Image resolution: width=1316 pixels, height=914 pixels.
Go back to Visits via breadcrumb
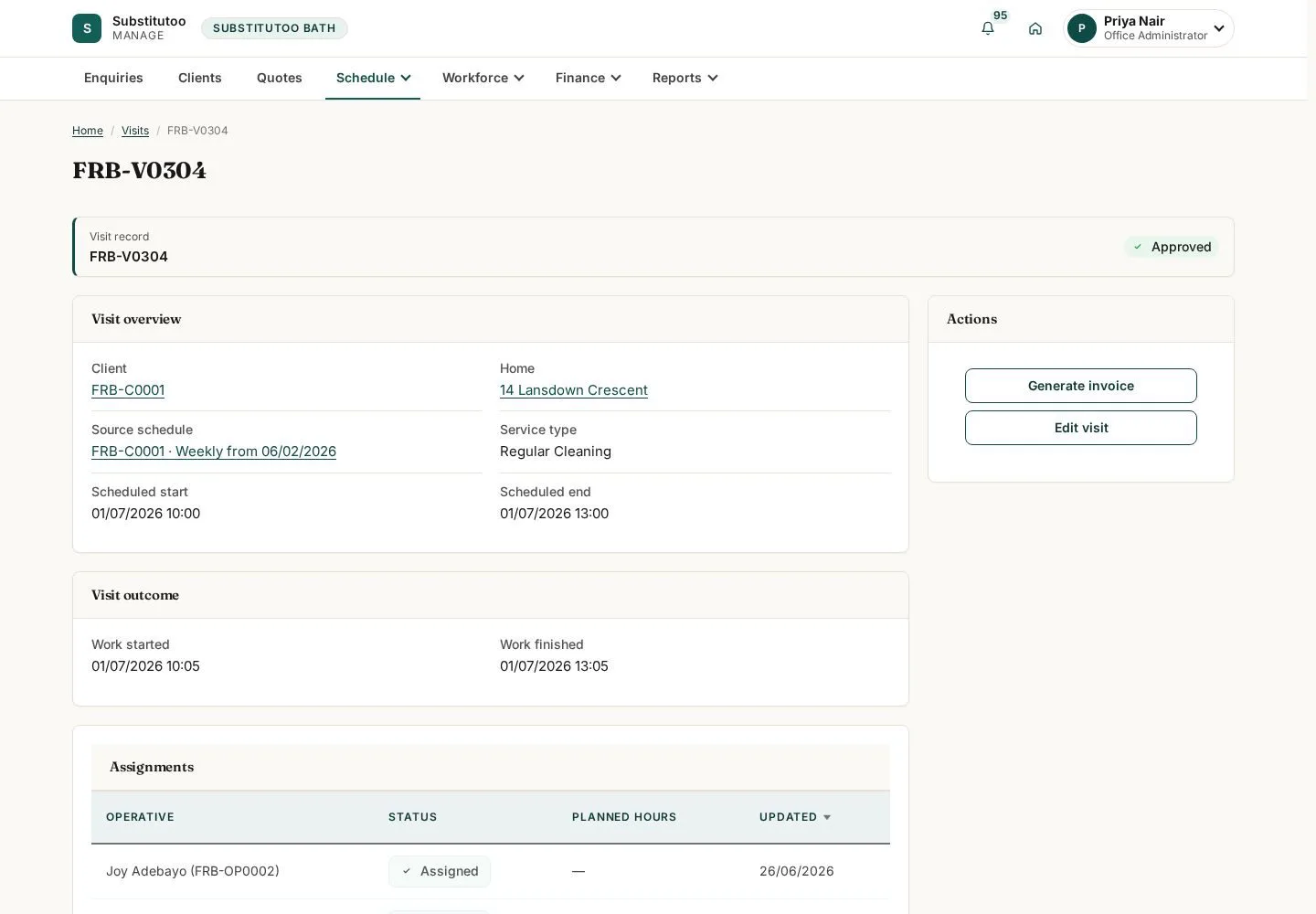click(135, 131)
